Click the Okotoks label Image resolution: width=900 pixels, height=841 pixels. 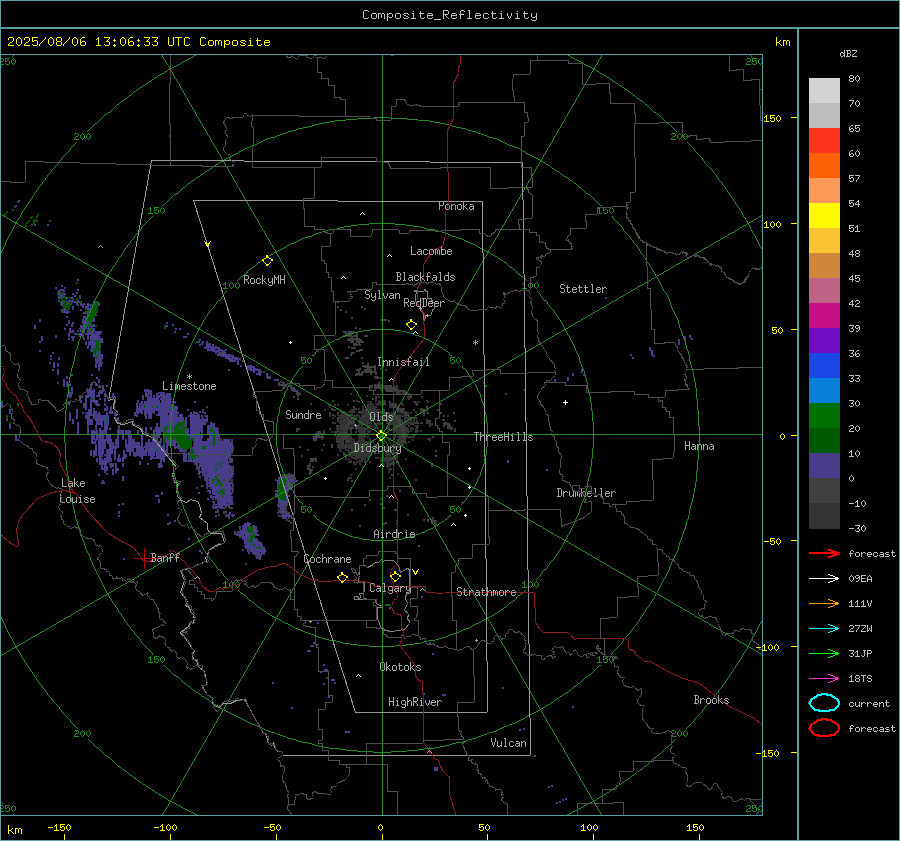[x=400, y=667]
